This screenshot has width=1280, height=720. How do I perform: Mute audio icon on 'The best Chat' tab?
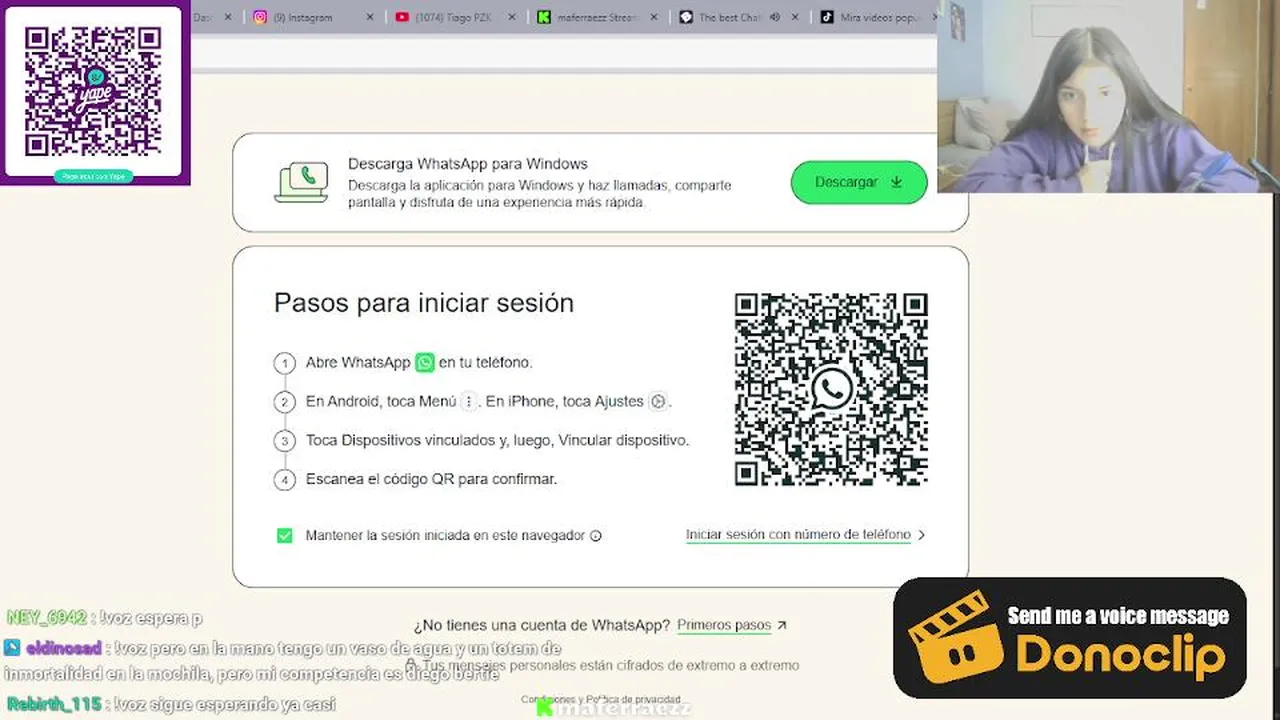tap(775, 17)
